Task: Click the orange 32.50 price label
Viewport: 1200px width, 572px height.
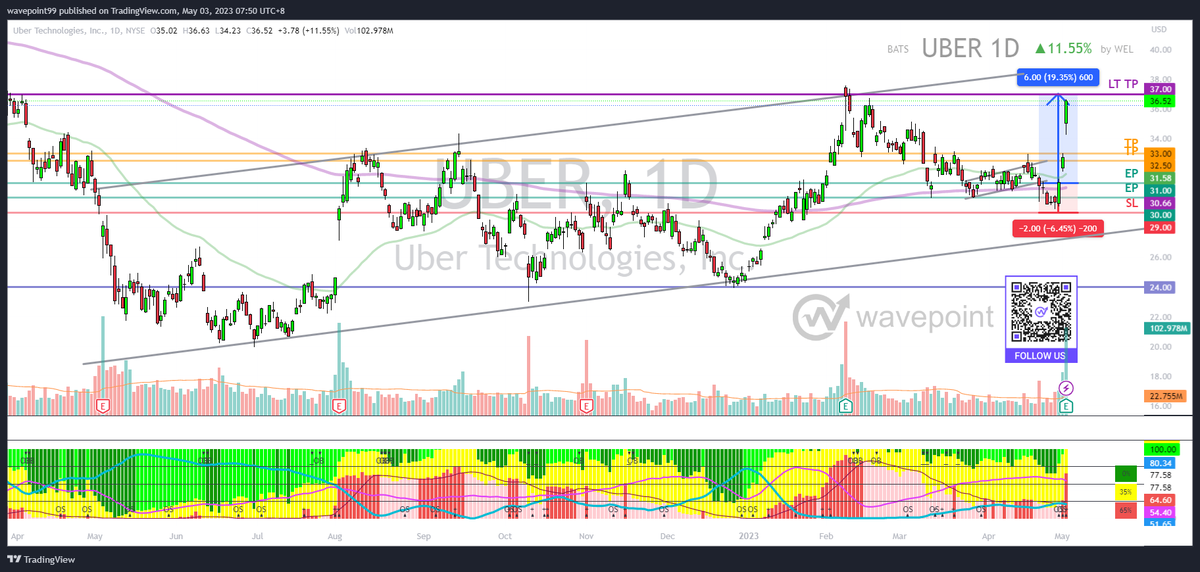Action: point(1161,165)
